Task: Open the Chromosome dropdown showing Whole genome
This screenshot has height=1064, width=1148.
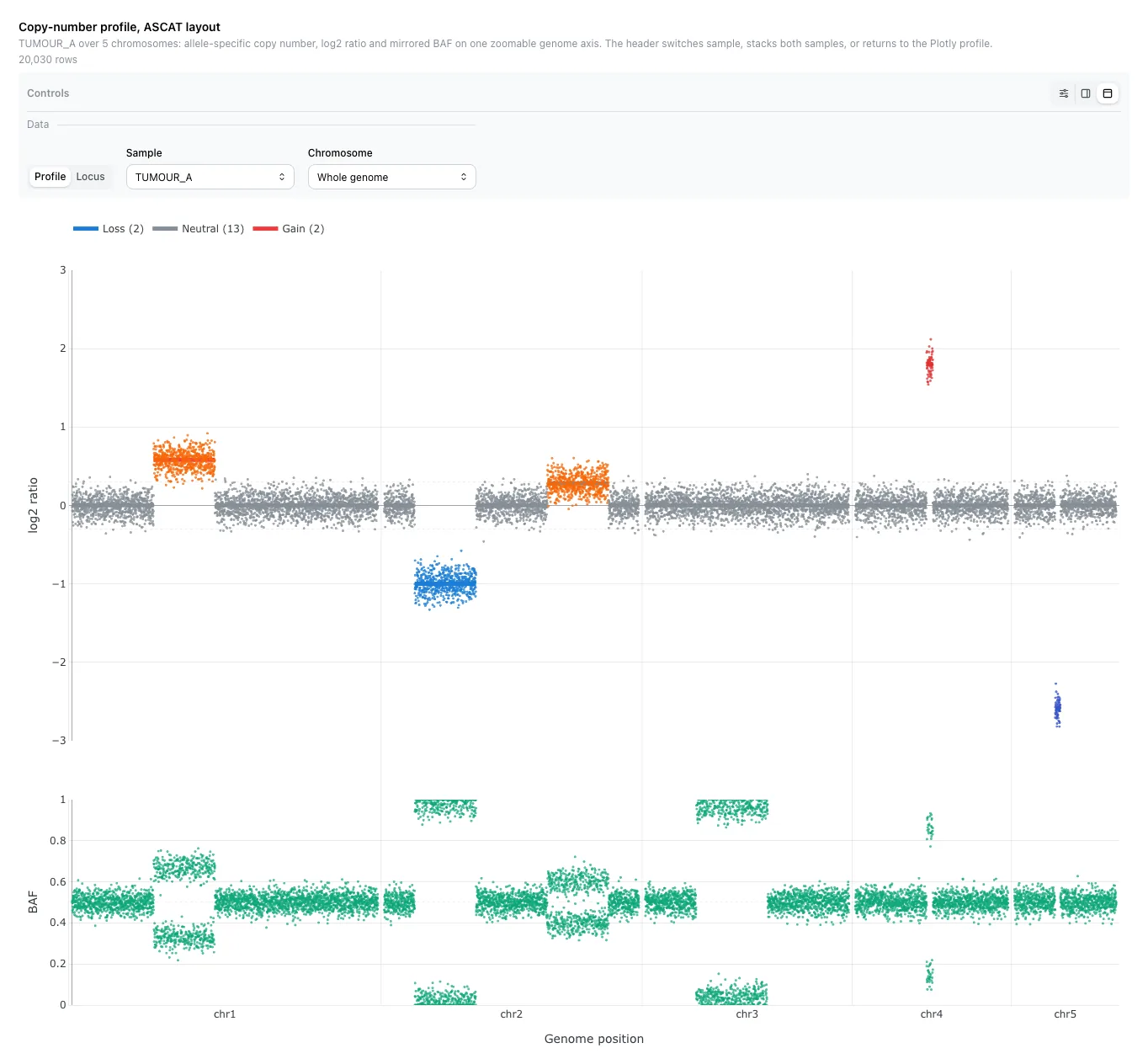Action: (392, 177)
